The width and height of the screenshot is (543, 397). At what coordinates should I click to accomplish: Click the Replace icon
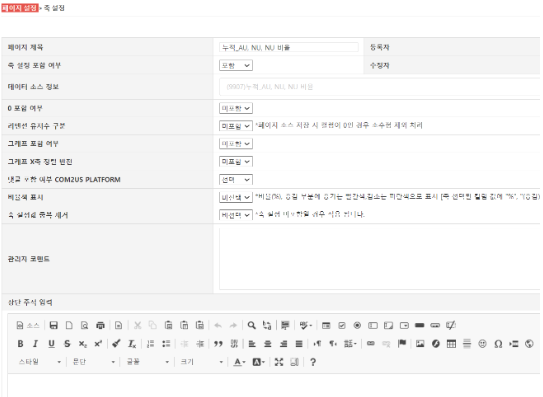(x=267, y=325)
